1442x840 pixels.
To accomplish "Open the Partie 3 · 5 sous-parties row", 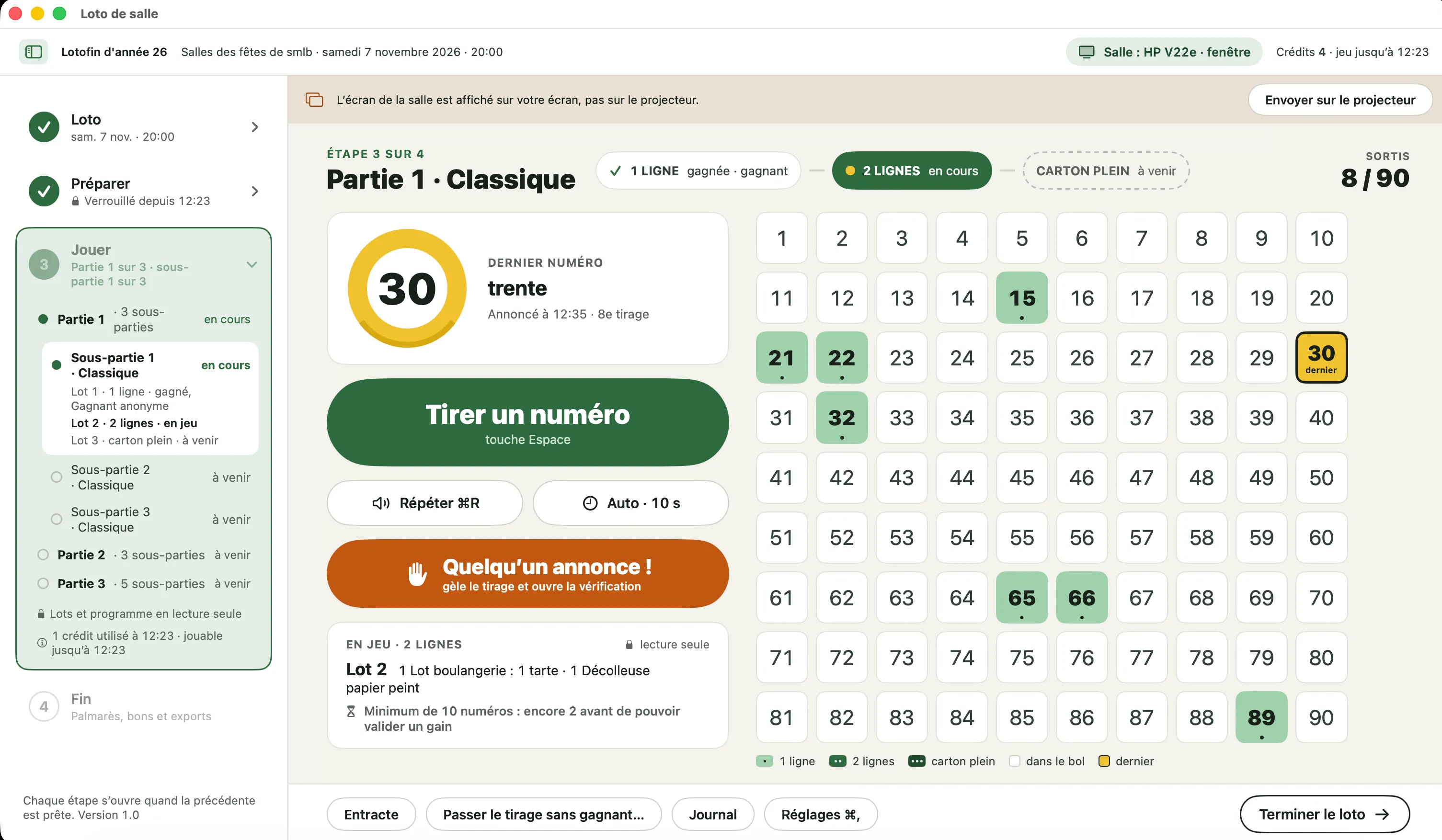I will click(x=144, y=584).
